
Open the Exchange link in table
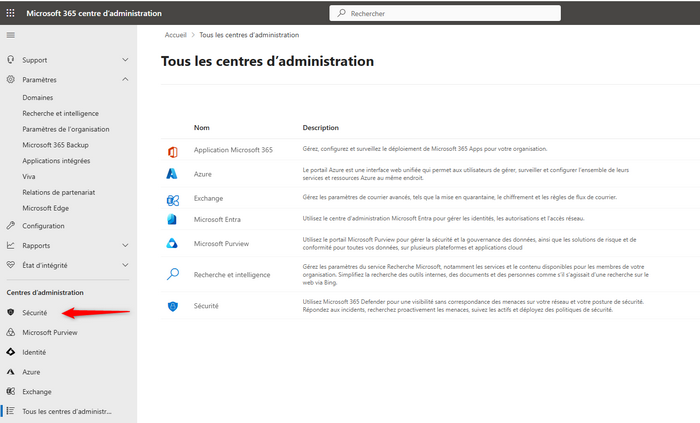[208, 198]
